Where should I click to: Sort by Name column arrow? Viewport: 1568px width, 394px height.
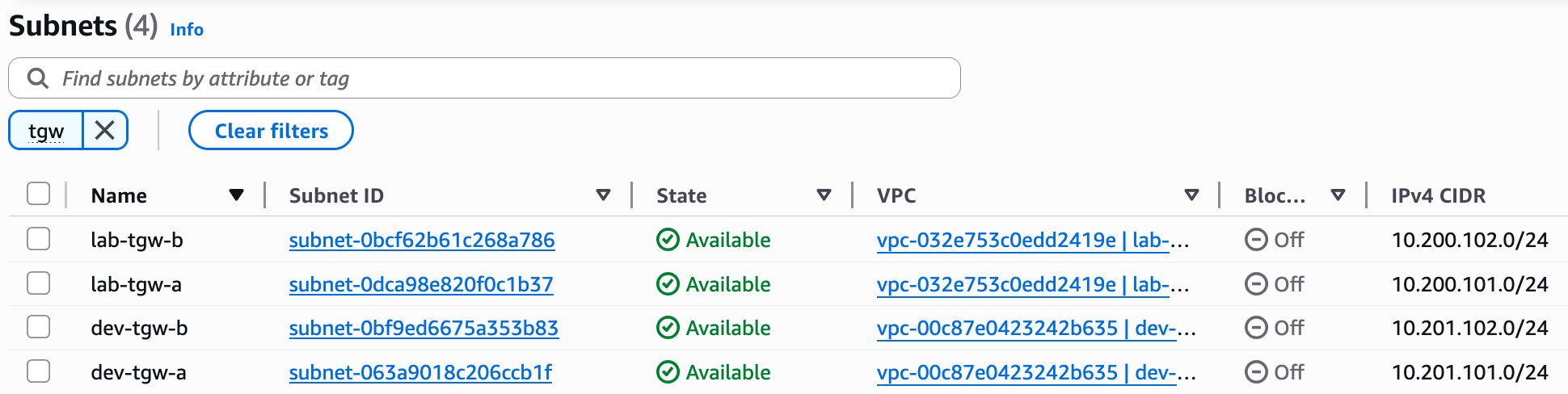[x=236, y=195]
